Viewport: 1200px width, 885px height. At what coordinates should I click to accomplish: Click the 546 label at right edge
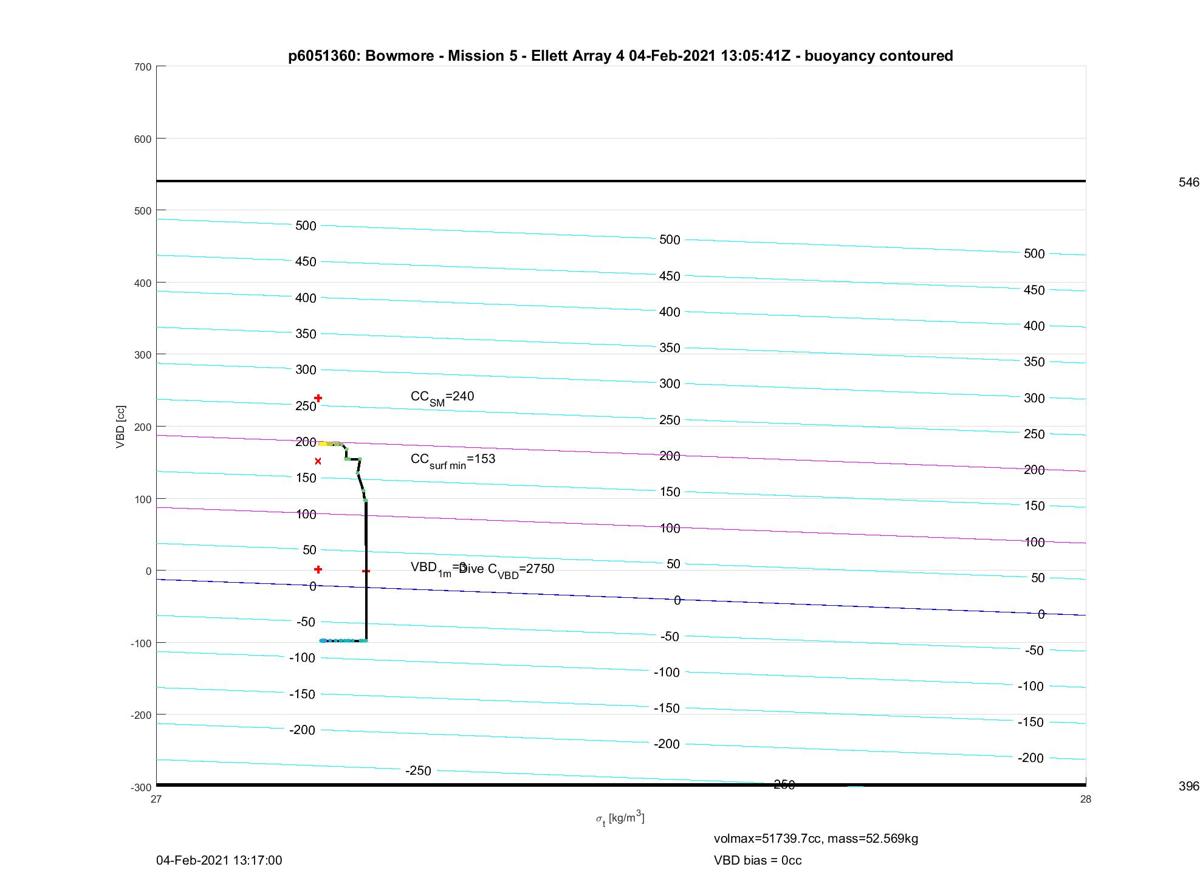[x=1188, y=183]
